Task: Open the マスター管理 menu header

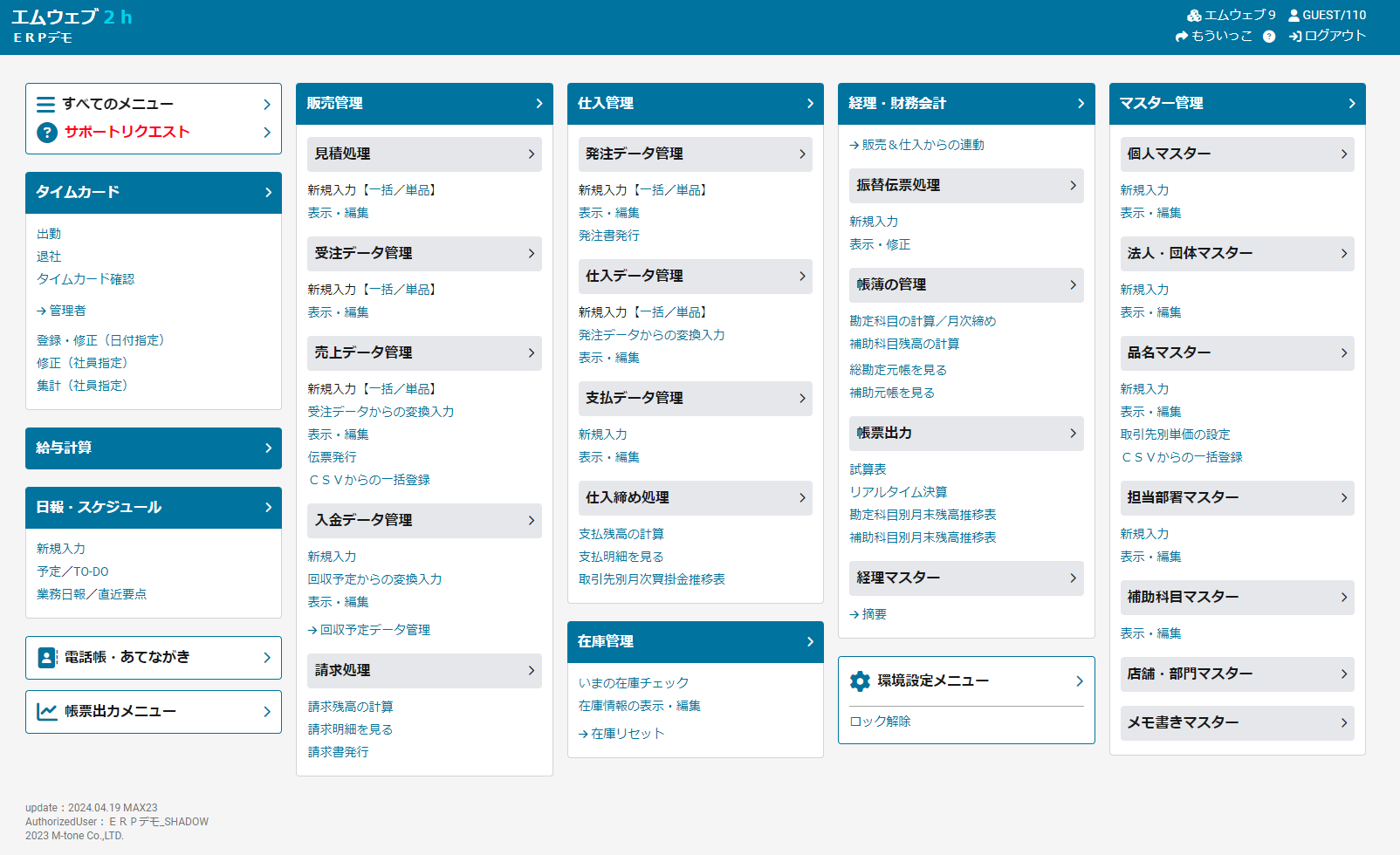Action: [x=1237, y=104]
